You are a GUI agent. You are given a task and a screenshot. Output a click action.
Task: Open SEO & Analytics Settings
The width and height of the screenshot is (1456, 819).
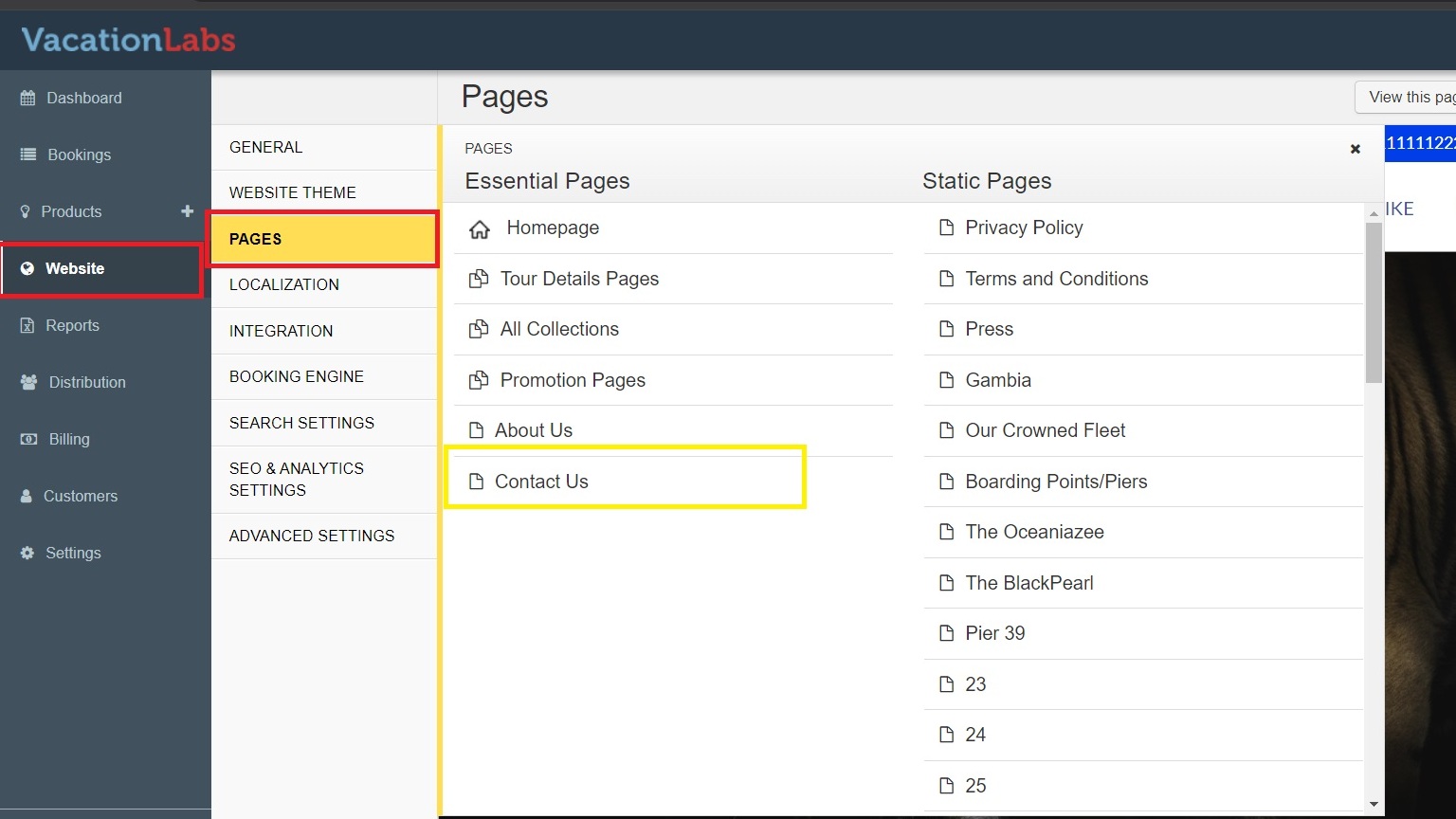click(x=296, y=479)
